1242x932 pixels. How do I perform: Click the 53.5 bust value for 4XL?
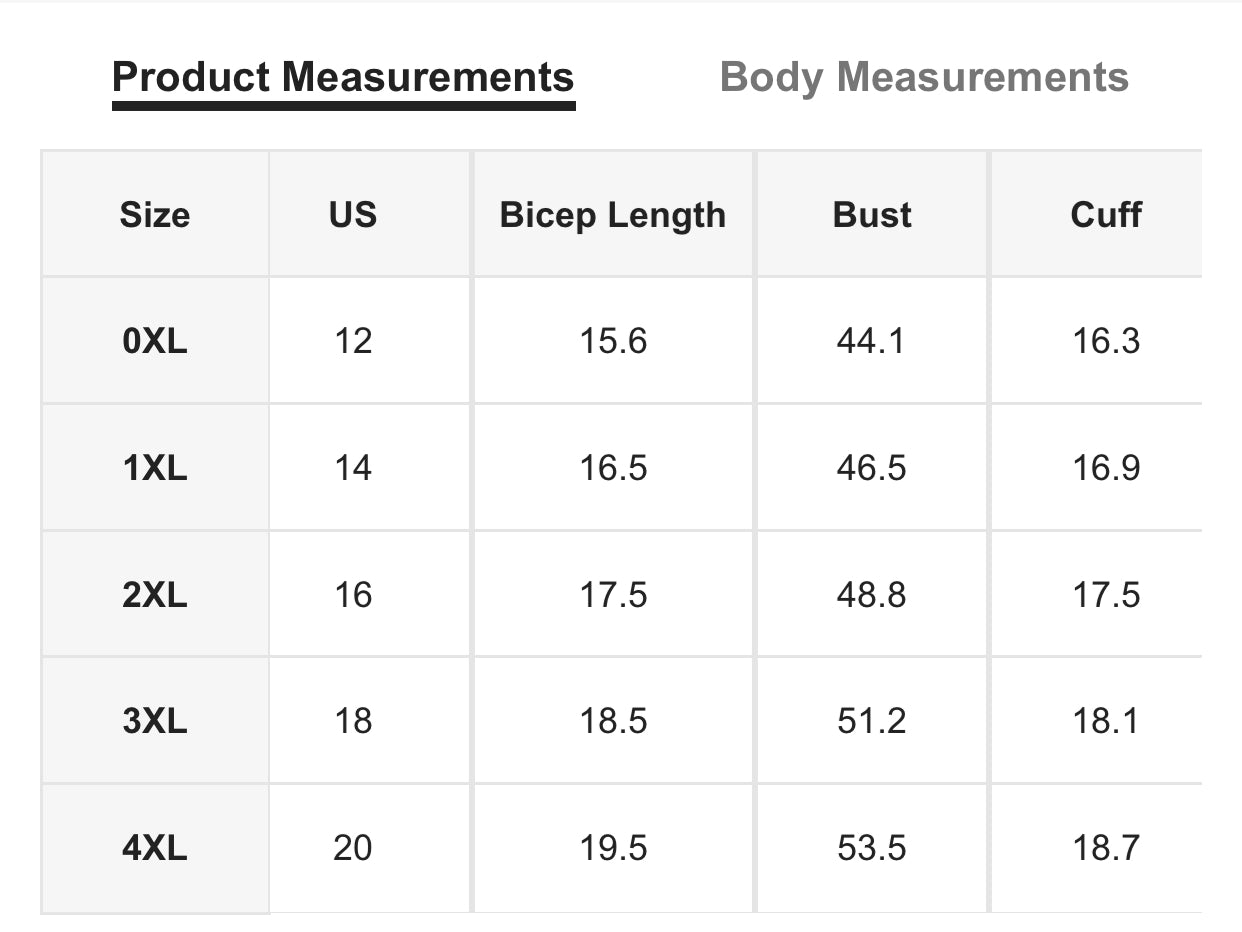[871, 848]
